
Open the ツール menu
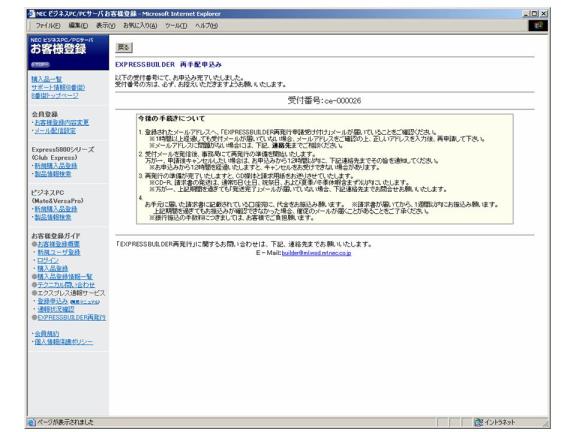tap(176, 26)
